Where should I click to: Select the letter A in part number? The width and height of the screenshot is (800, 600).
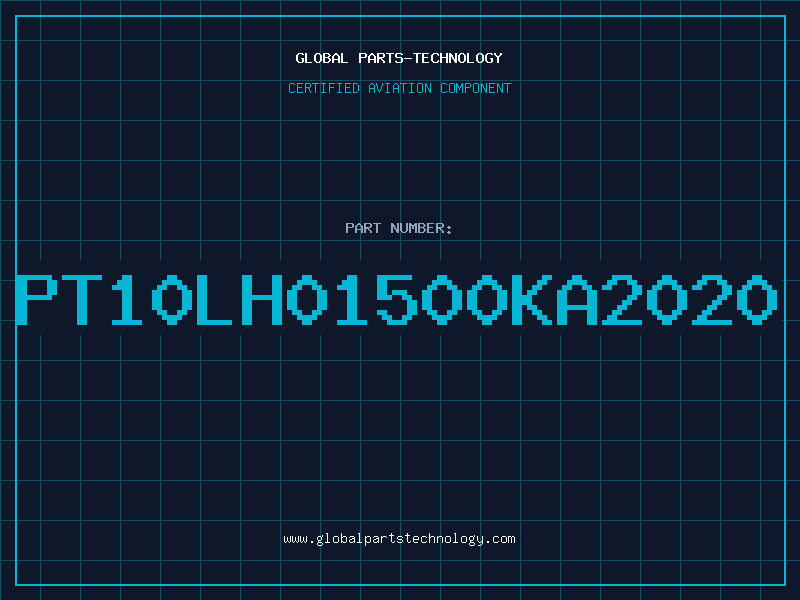click(577, 299)
